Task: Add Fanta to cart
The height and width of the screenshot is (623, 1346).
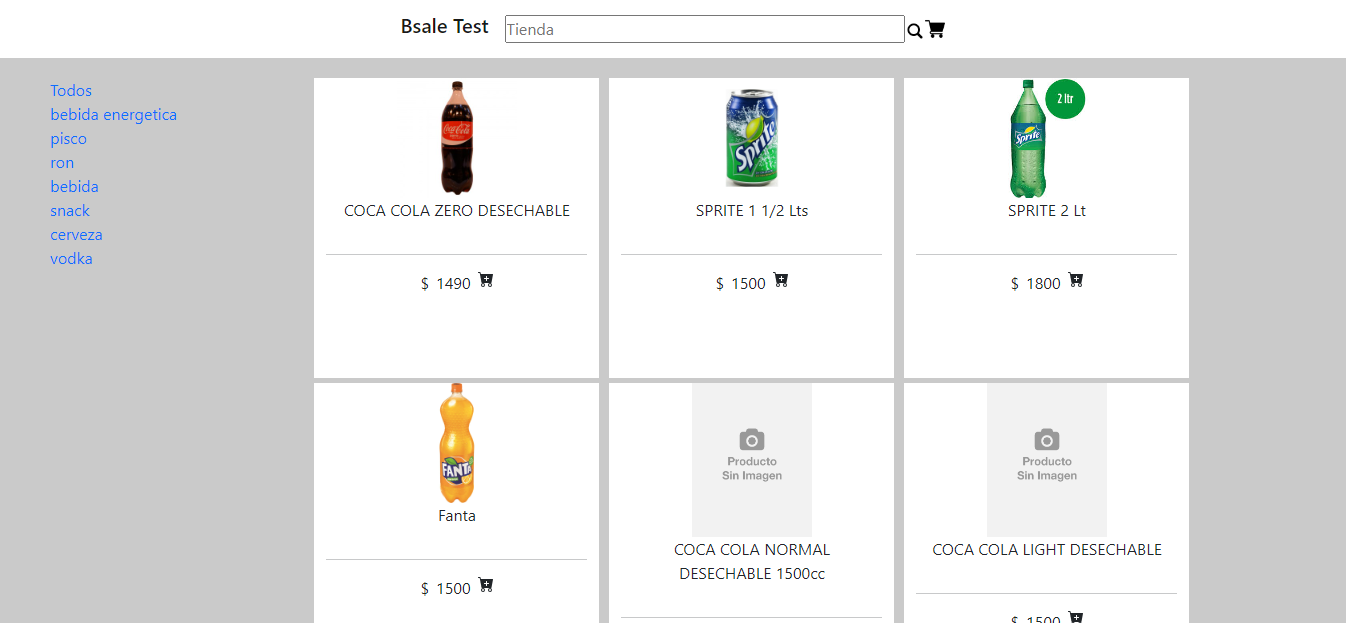Action: point(486,587)
